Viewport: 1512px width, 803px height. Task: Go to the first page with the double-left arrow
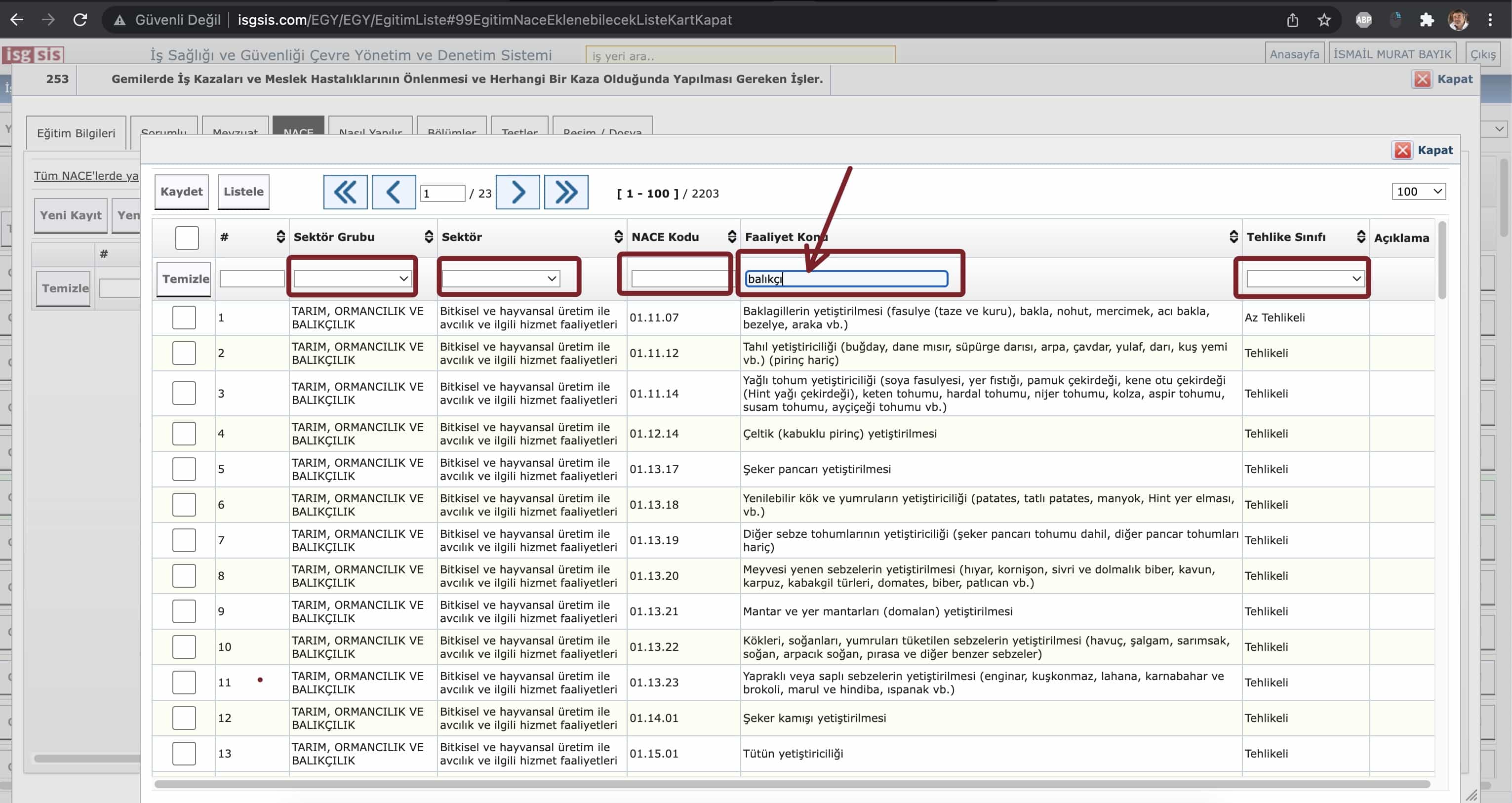click(x=345, y=192)
